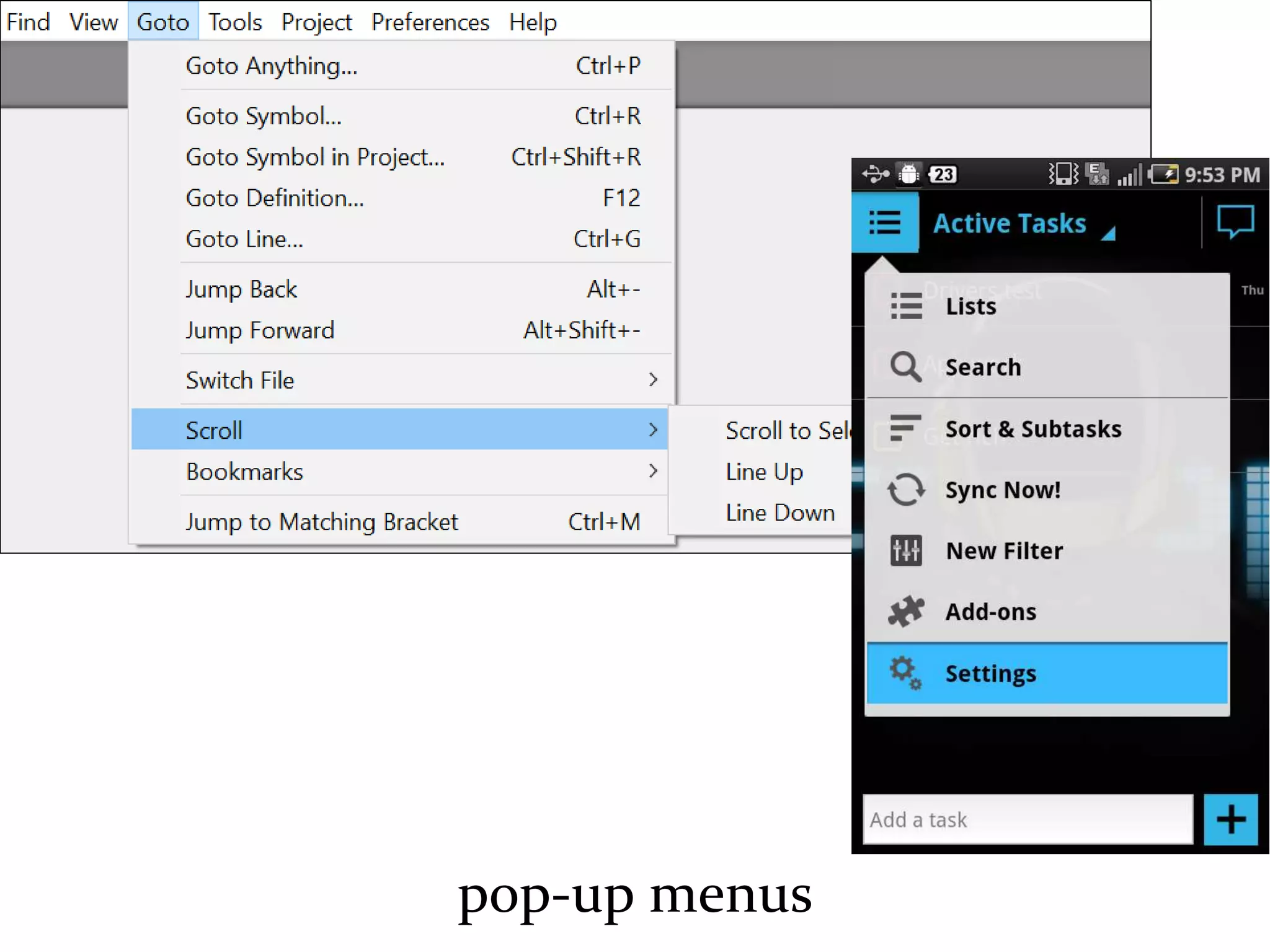Open the comments speech bubble icon

coord(1235,221)
